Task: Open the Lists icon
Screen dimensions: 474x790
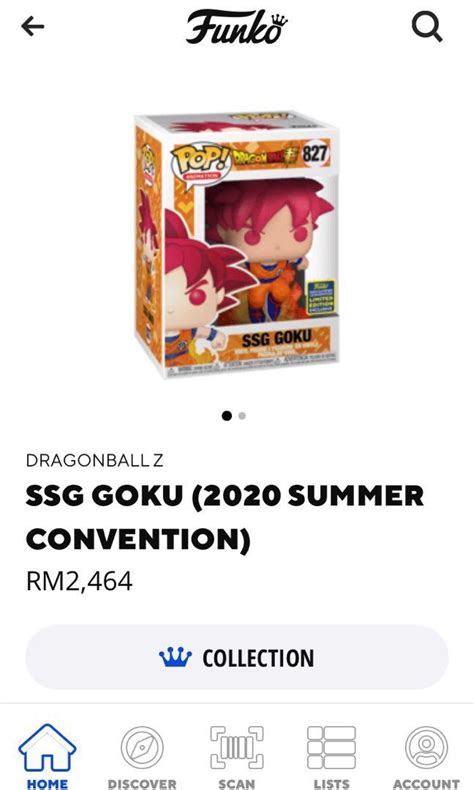Action: coord(331,748)
